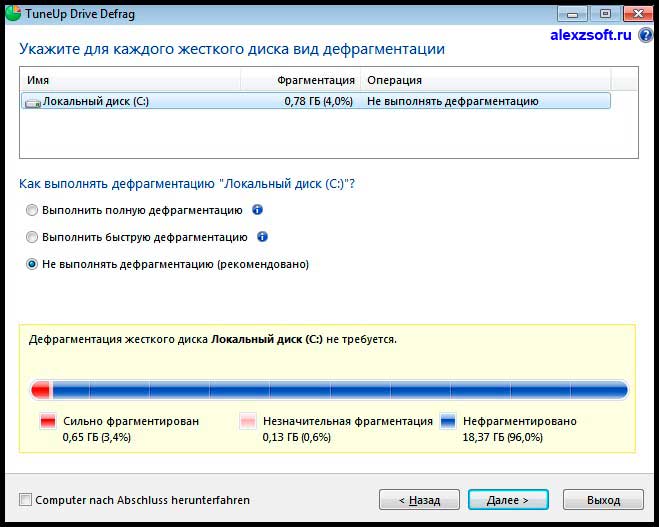Show info for full defragmentation option
This screenshot has width=659, height=527.
(x=258, y=209)
